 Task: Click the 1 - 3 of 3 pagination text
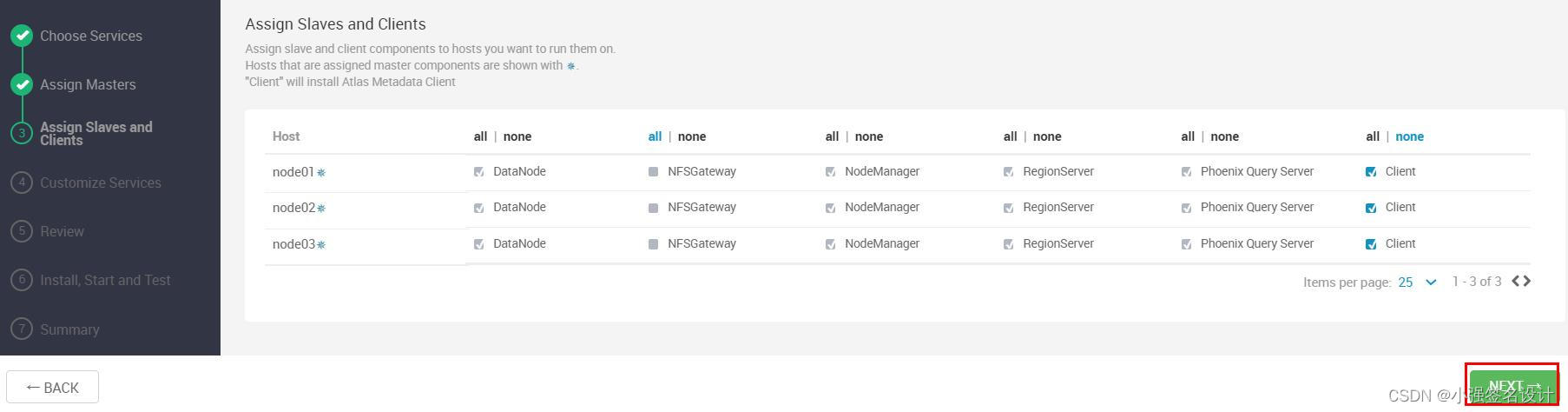1477,282
